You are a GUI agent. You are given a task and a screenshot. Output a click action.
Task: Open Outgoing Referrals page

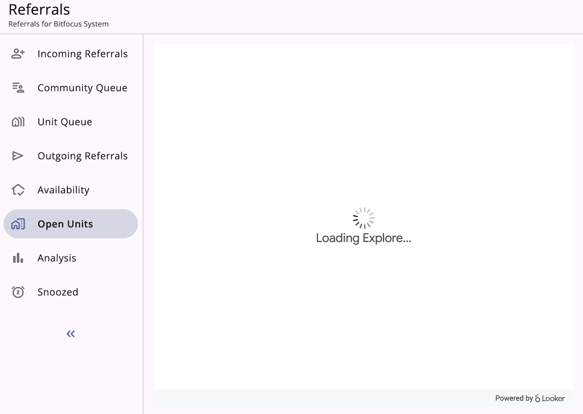pos(71,156)
